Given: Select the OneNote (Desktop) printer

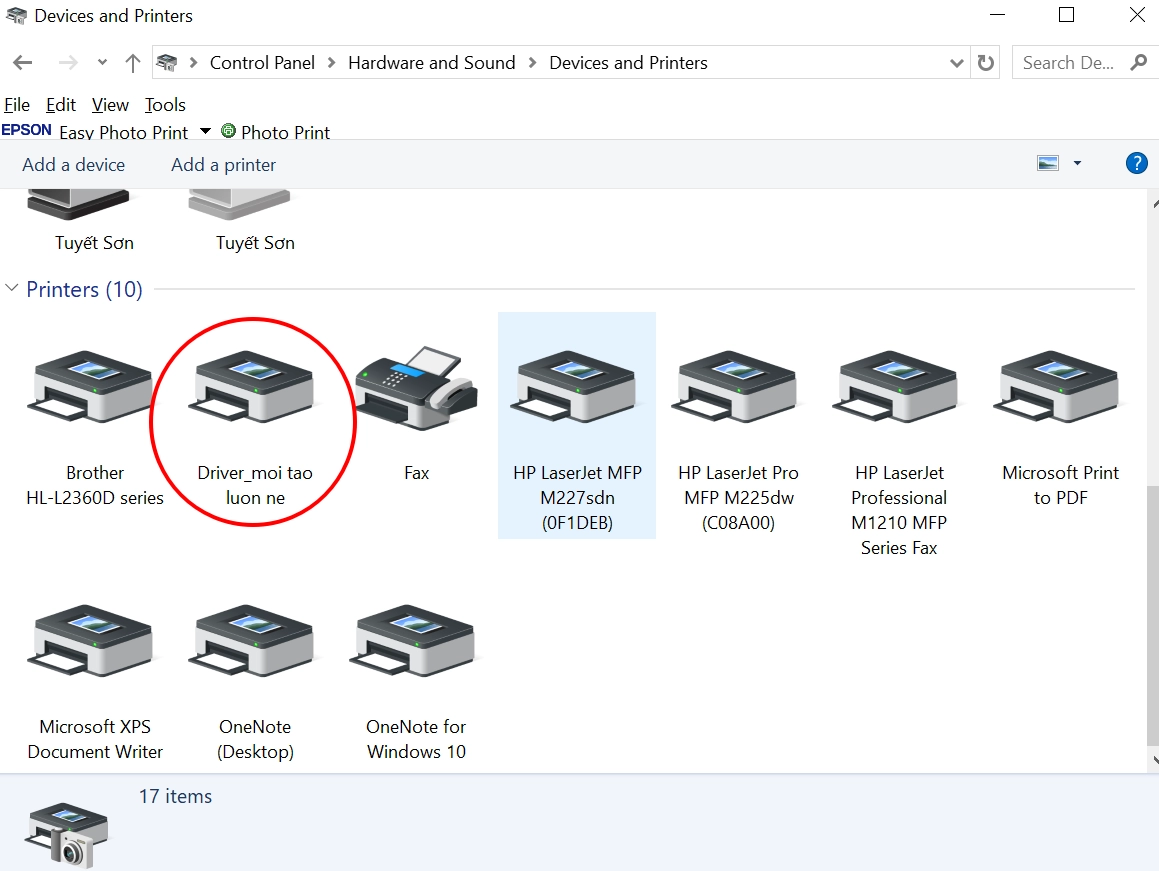Looking at the screenshot, I should tap(255, 645).
